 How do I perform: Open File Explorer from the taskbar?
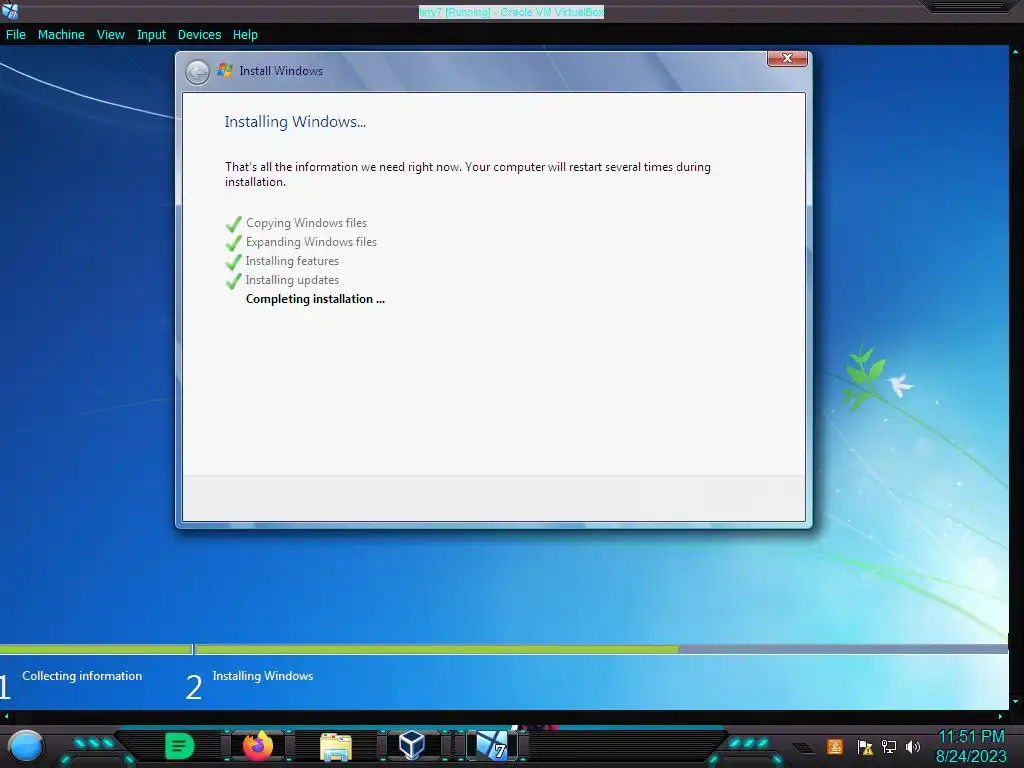click(x=336, y=746)
